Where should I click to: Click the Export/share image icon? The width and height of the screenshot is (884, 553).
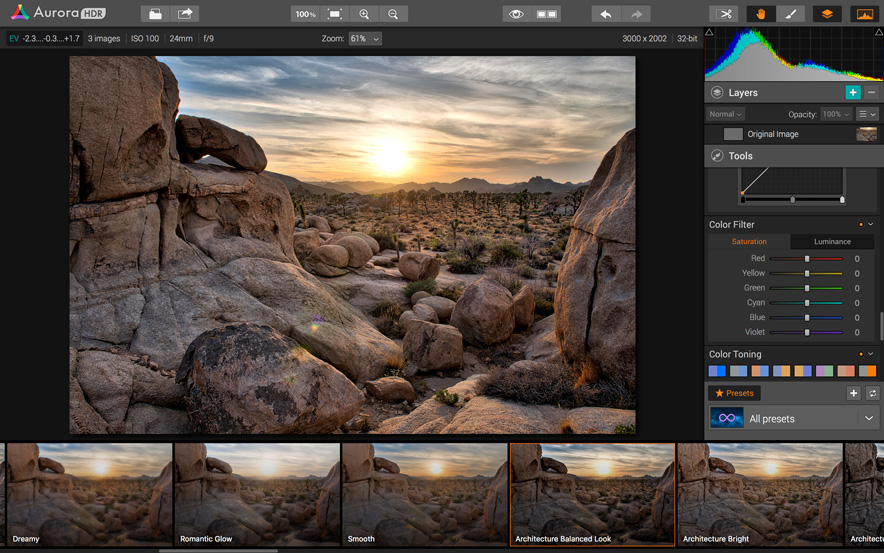click(185, 14)
